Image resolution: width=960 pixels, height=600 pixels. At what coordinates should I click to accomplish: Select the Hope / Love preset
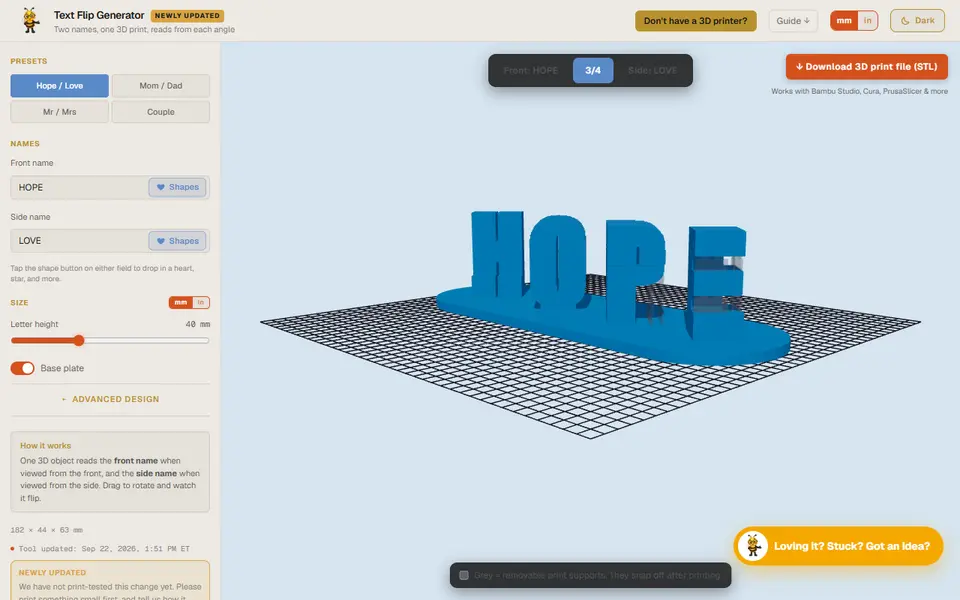[59, 86]
